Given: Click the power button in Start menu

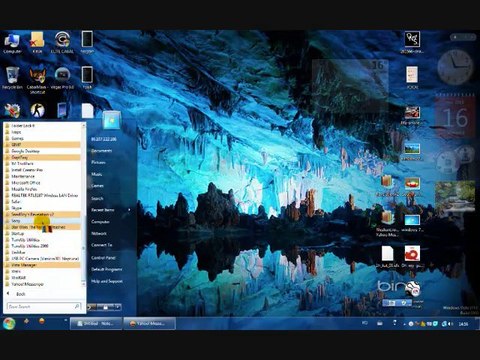Looking at the screenshot, I should tap(93, 307).
